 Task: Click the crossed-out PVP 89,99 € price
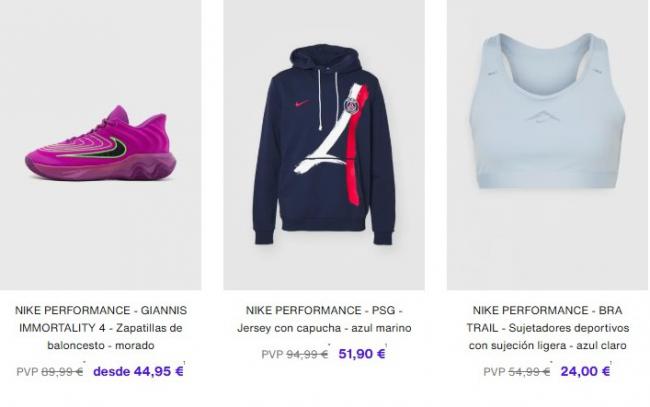pyautogui.click(x=50, y=372)
